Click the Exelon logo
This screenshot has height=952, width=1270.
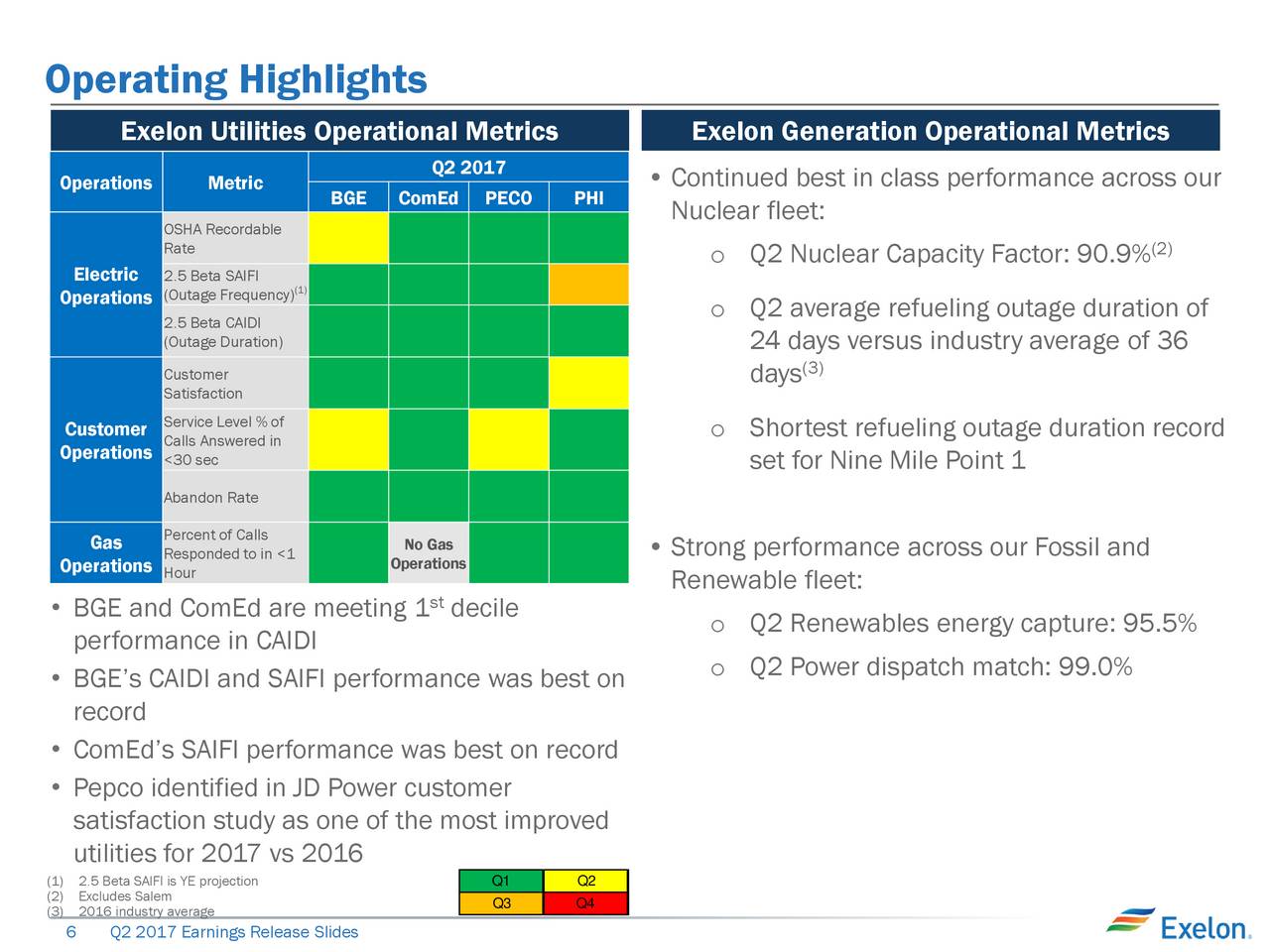pyautogui.click(x=1177, y=923)
